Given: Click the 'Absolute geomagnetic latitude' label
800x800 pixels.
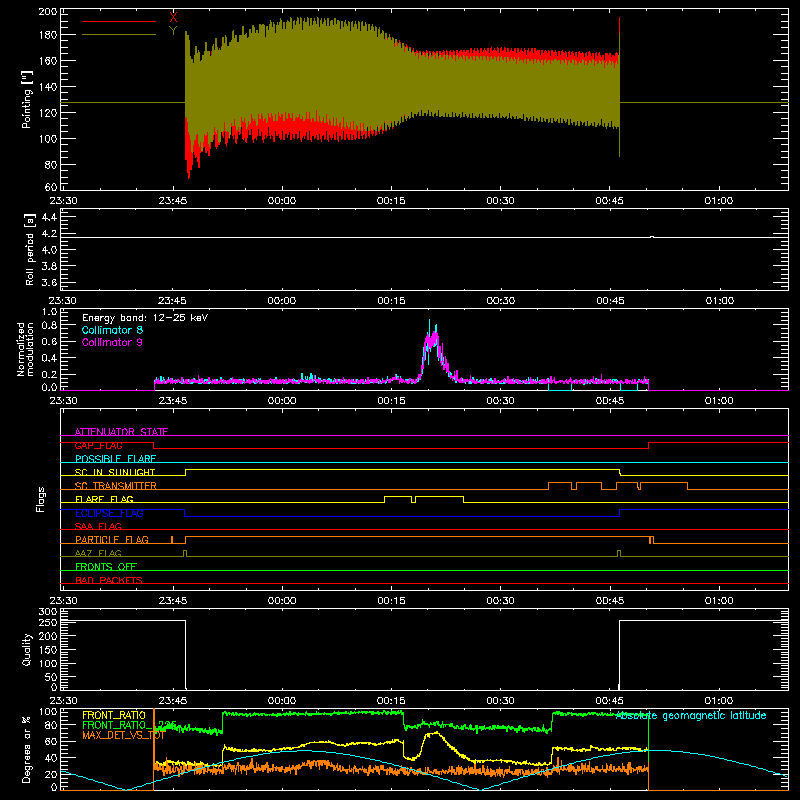Looking at the screenshot, I should coord(691,716).
